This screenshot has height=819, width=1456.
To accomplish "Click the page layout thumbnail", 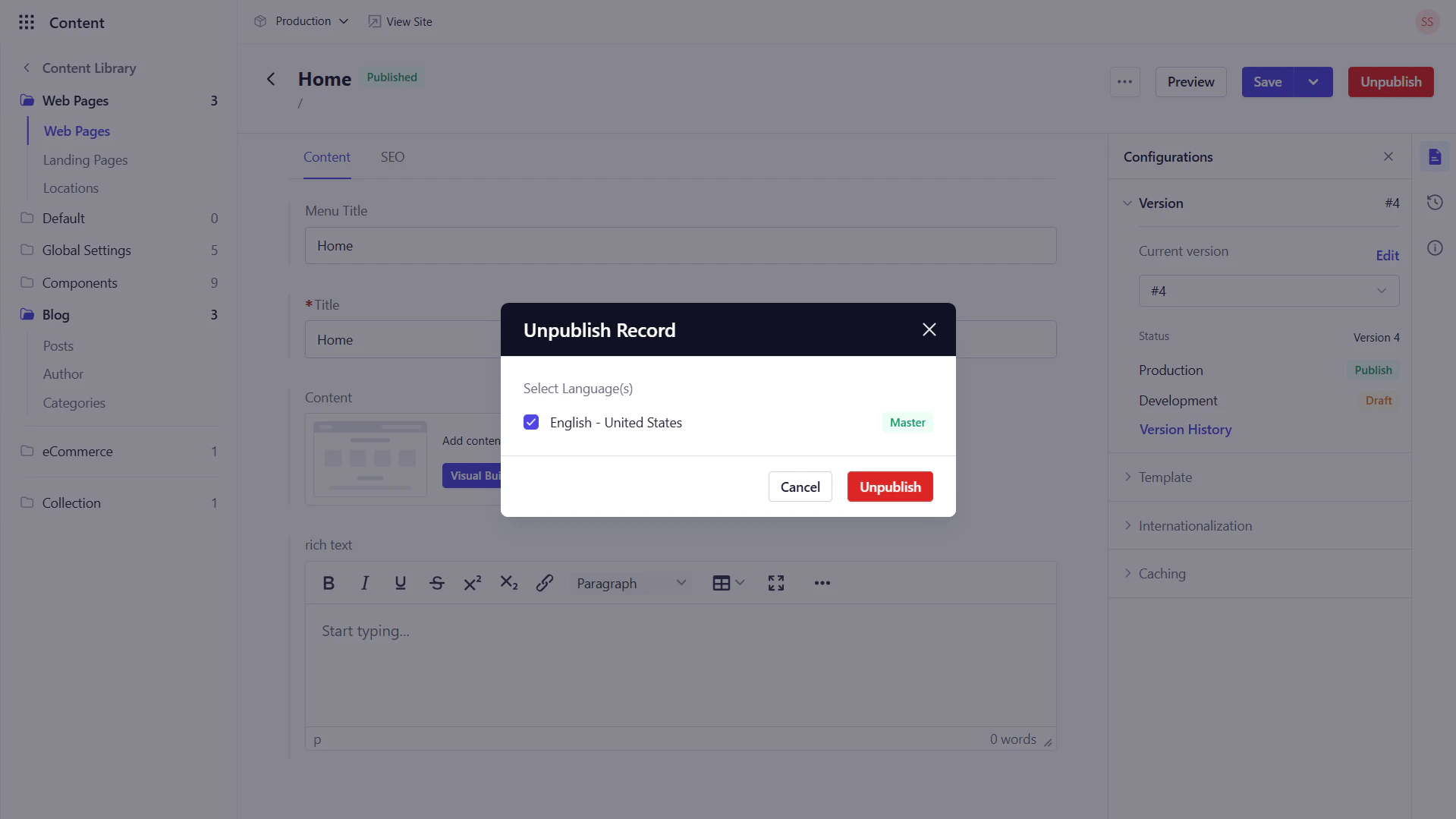I will [370, 458].
